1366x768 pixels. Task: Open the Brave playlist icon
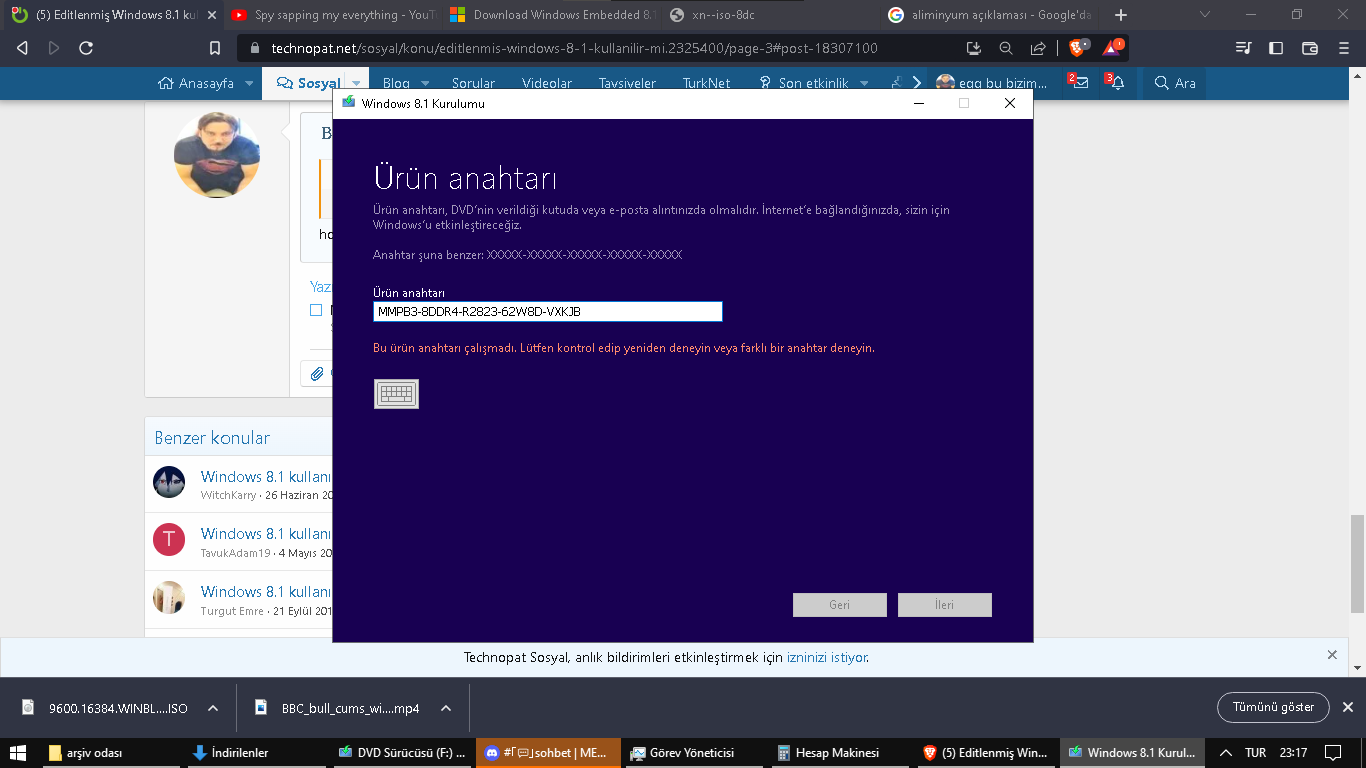point(1243,48)
